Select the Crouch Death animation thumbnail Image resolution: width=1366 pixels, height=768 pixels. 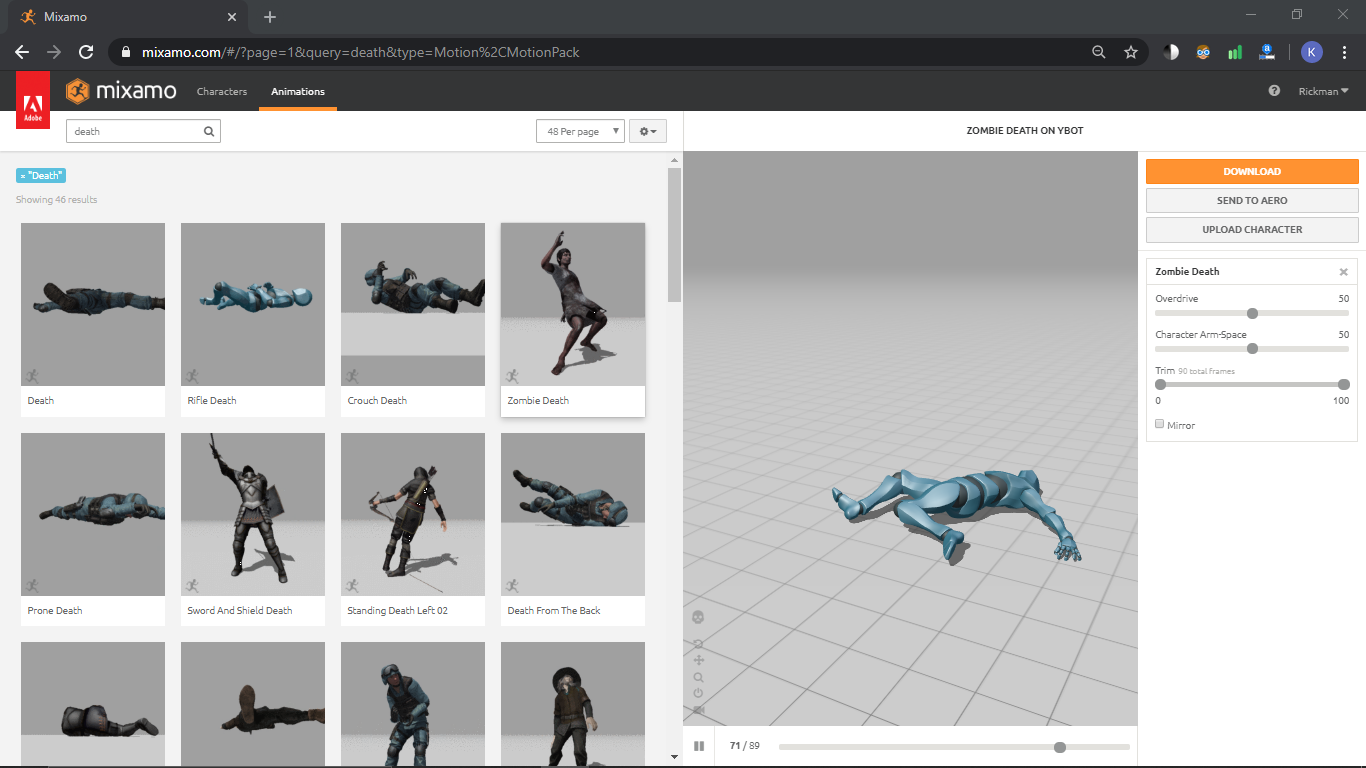tap(413, 305)
